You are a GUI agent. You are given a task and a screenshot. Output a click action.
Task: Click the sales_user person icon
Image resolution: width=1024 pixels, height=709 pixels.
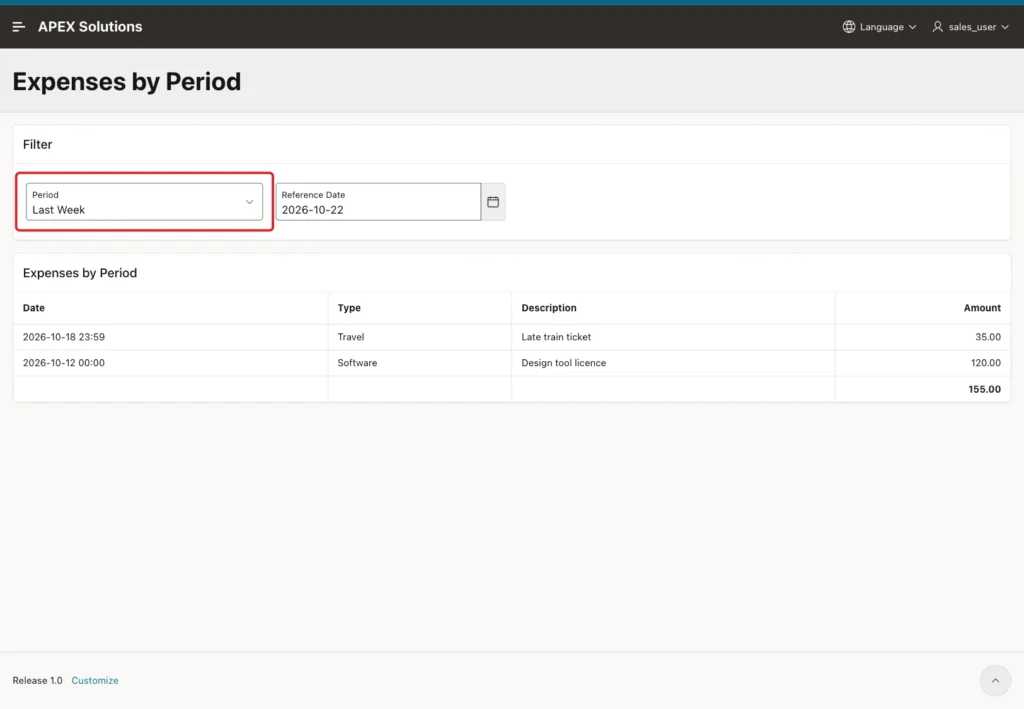click(x=937, y=27)
